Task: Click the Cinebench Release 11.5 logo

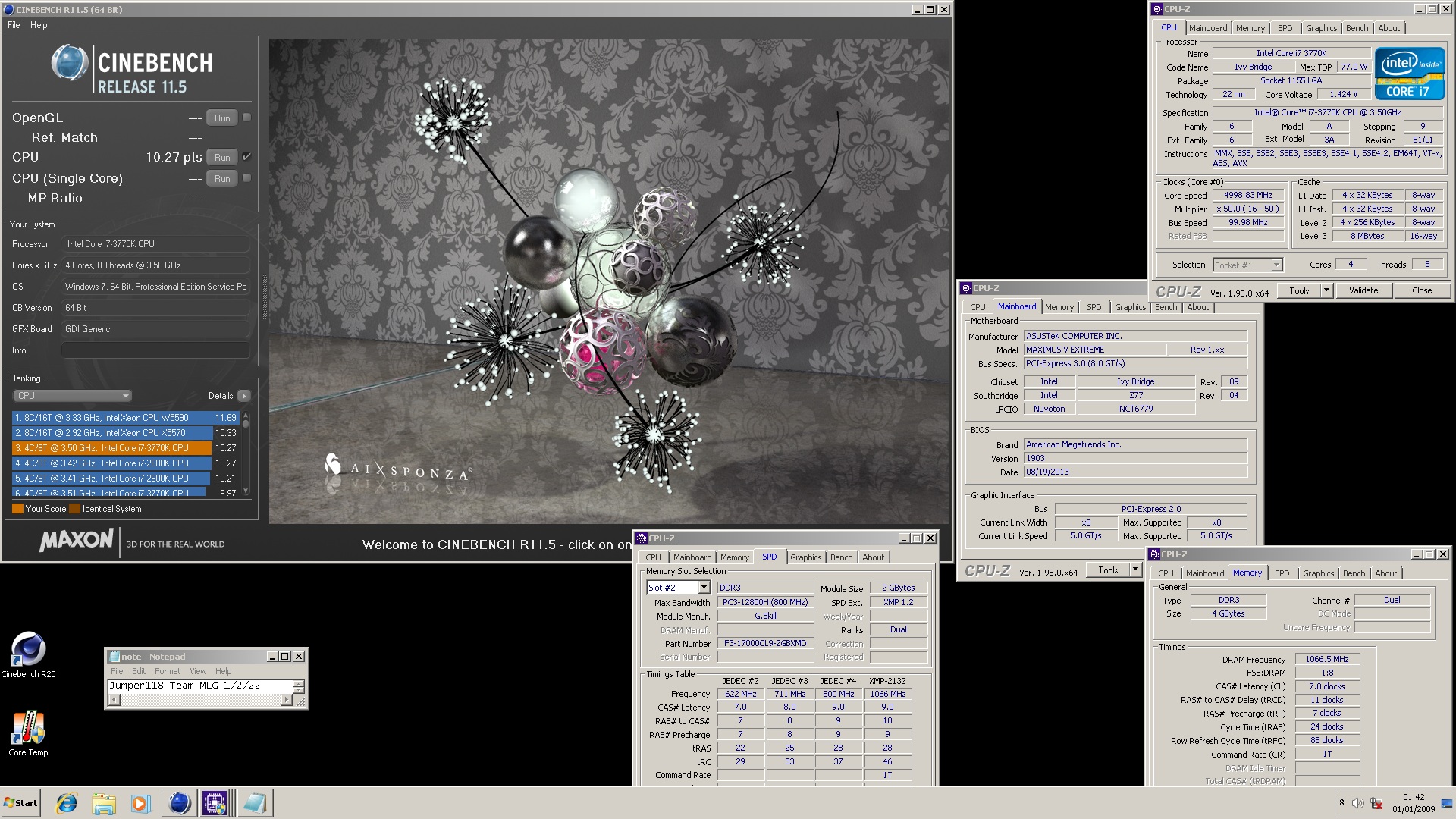Action: 132,70
